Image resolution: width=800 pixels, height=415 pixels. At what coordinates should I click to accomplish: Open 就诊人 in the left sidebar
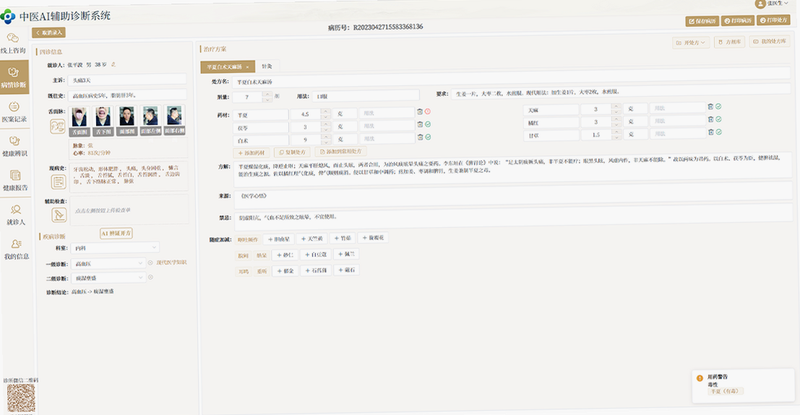(x=16, y=215)
